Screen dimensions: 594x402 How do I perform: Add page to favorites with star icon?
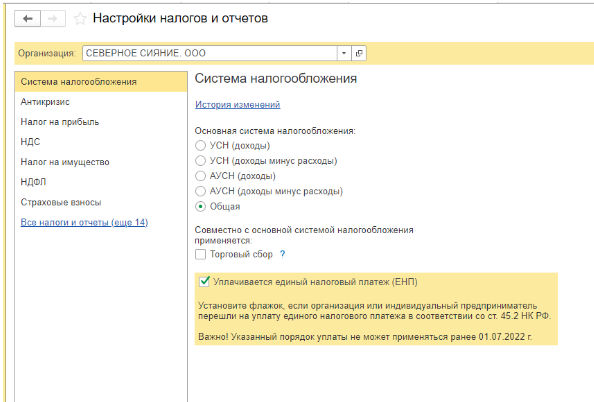[80, 19]
